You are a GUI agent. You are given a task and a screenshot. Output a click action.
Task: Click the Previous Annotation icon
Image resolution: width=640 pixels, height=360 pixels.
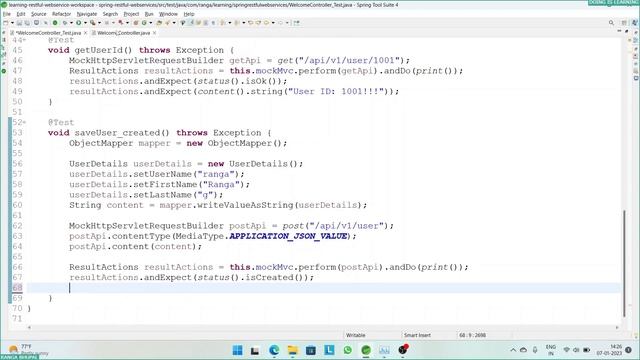[237, 23]
